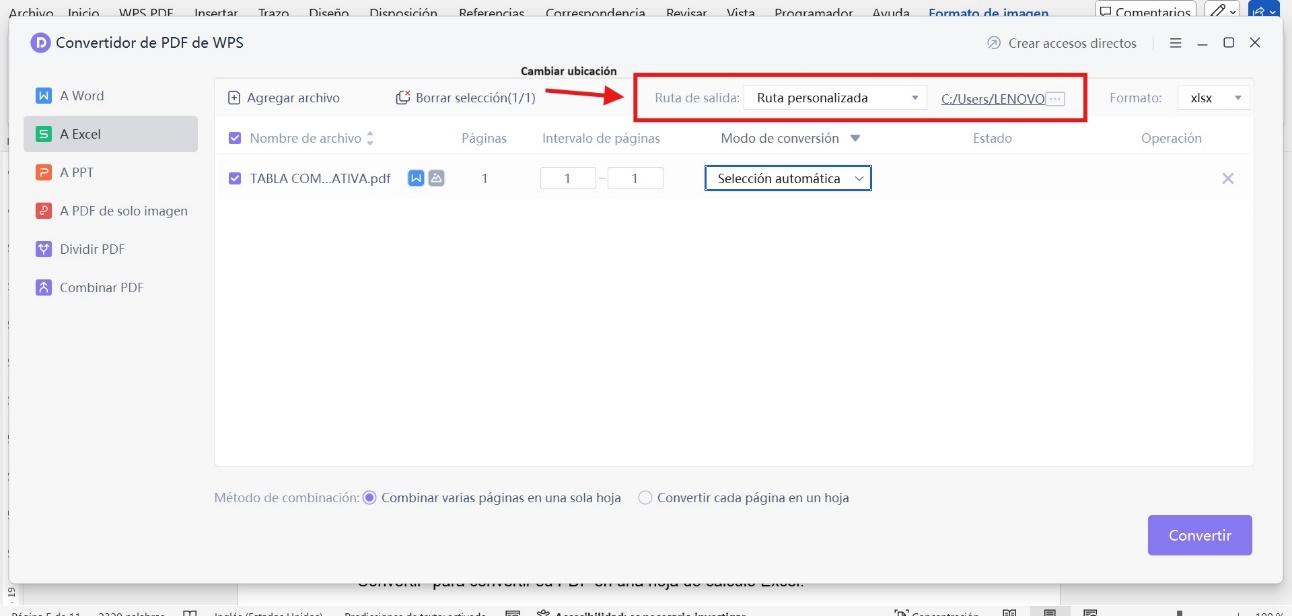Uncheck the TABLA COM...ATIVA.pdf file checkbox
The width and height of the screenshot is (1292, 616).
click(235, 178)
